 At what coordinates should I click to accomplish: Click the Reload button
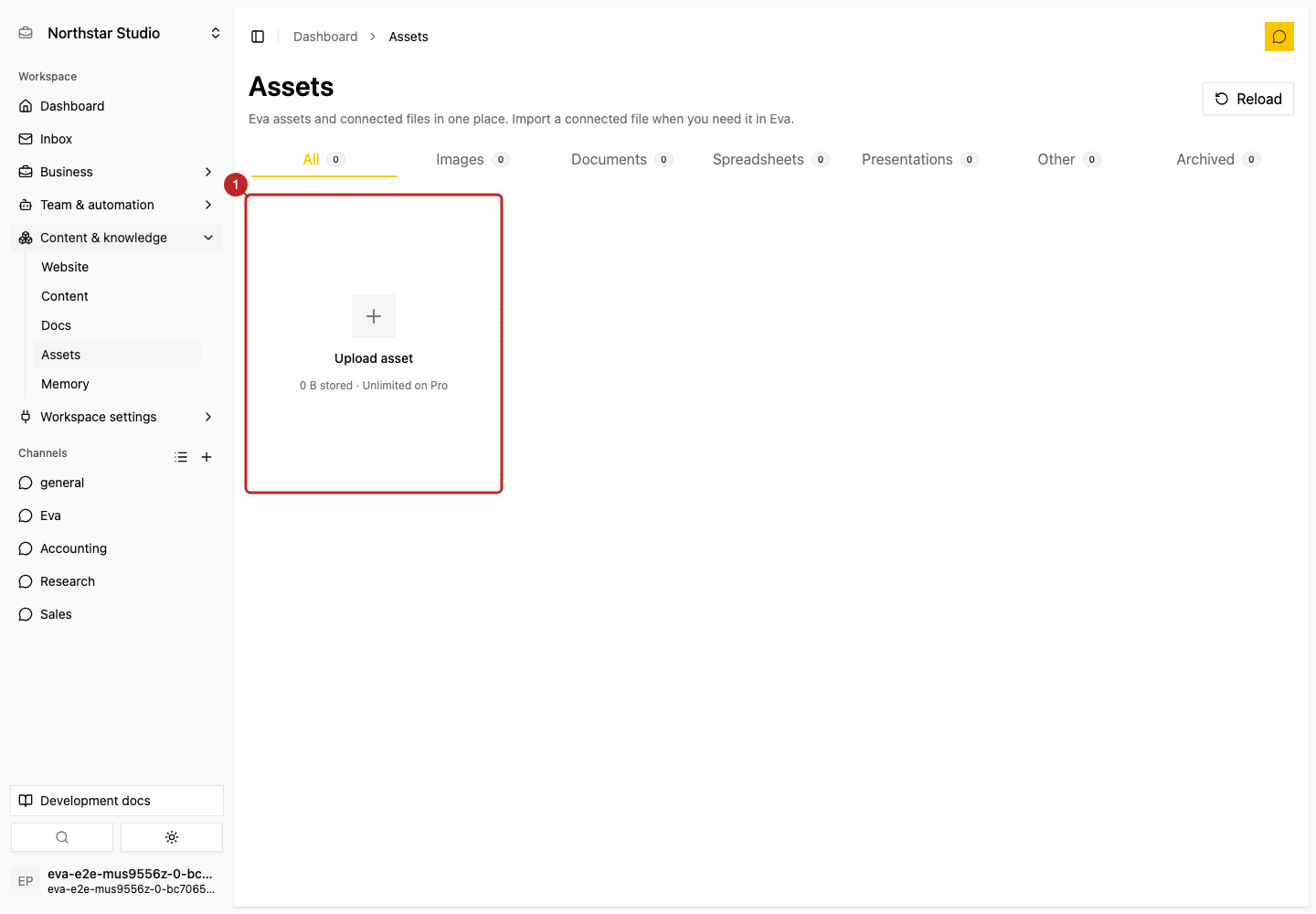[x=1248, y=99]
